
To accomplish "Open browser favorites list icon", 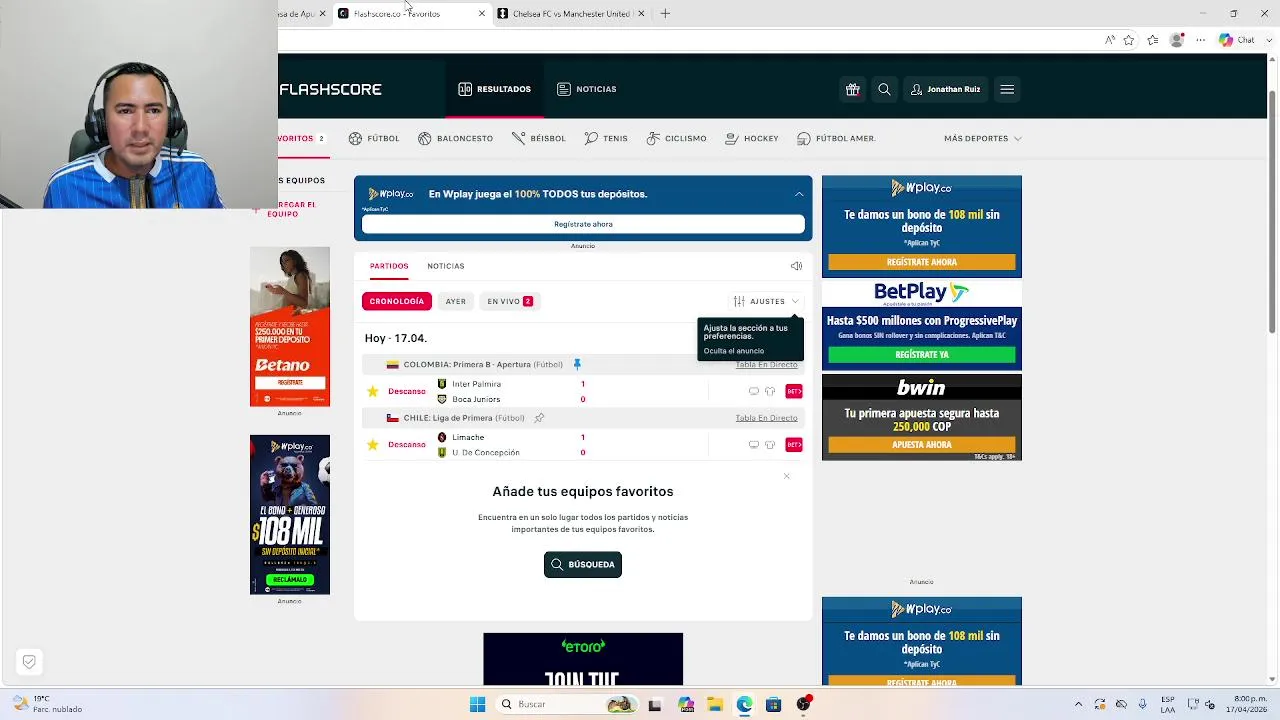I will [1153, 40].
